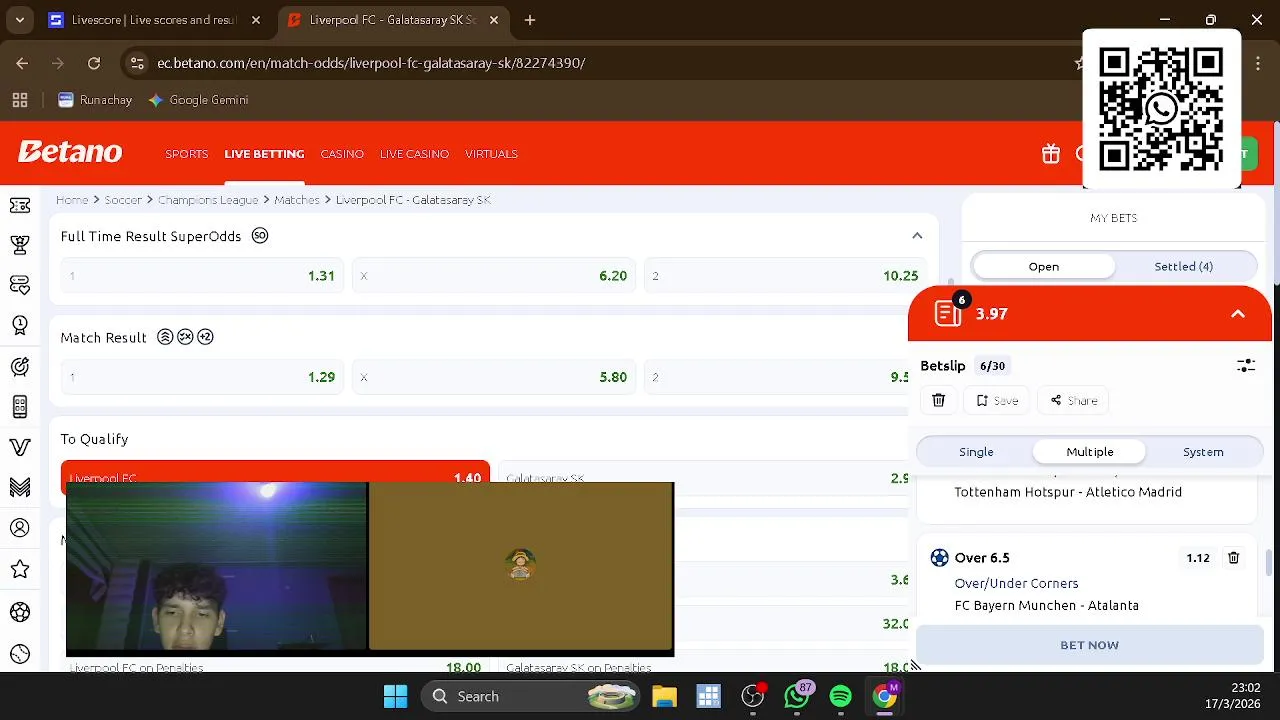Open the mobile device icon in sidebar
Viewport: 1280px width, 720px height.
(19, 407)
